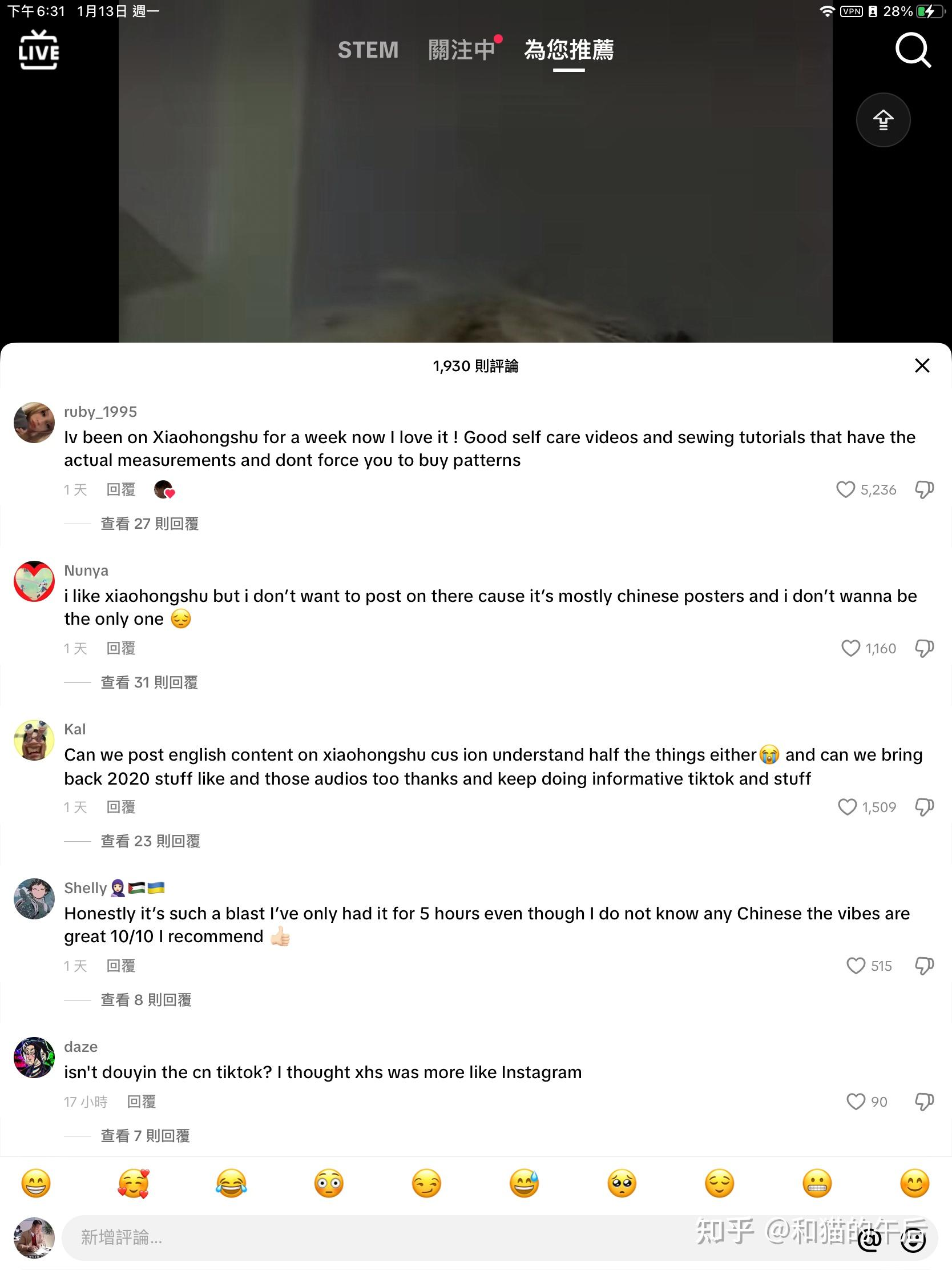952x1270 pixels.
Task: Expand 23 replies under Kal's comment
Action: tap(150, 841)
